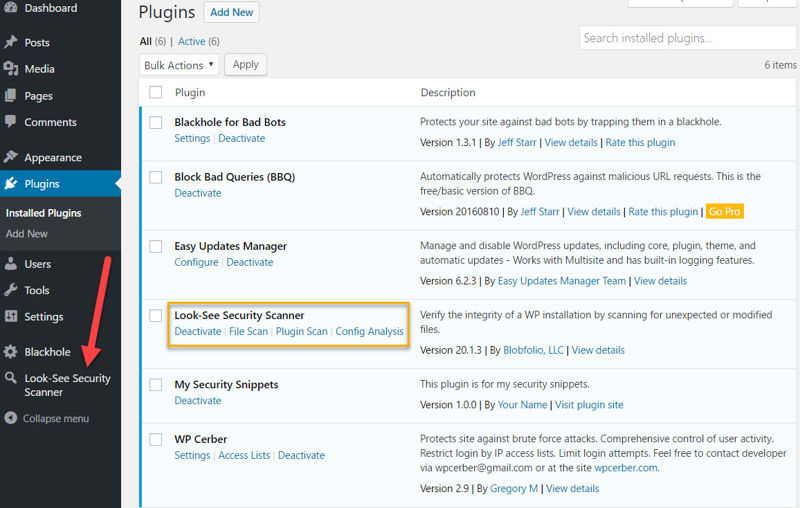The image size is (800, 508).
Task: Open Jeff Starr link for Blackhole plugin
Action: (517, 143)
